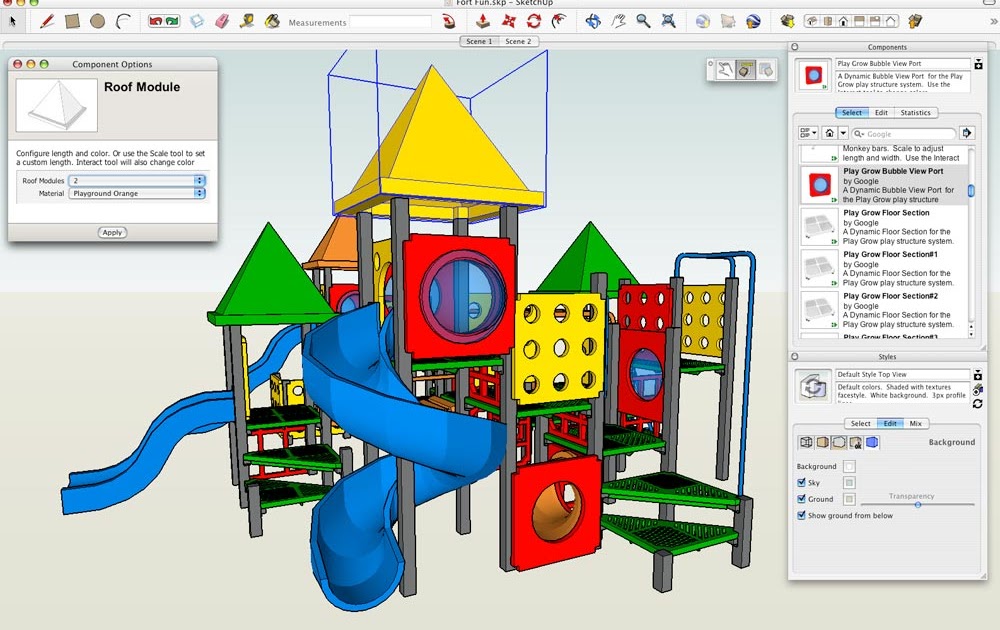Image resolution: width=1000 pixels, height=630 pixels.
Task: Click Apply in Component Options
Action: [112, 233]
